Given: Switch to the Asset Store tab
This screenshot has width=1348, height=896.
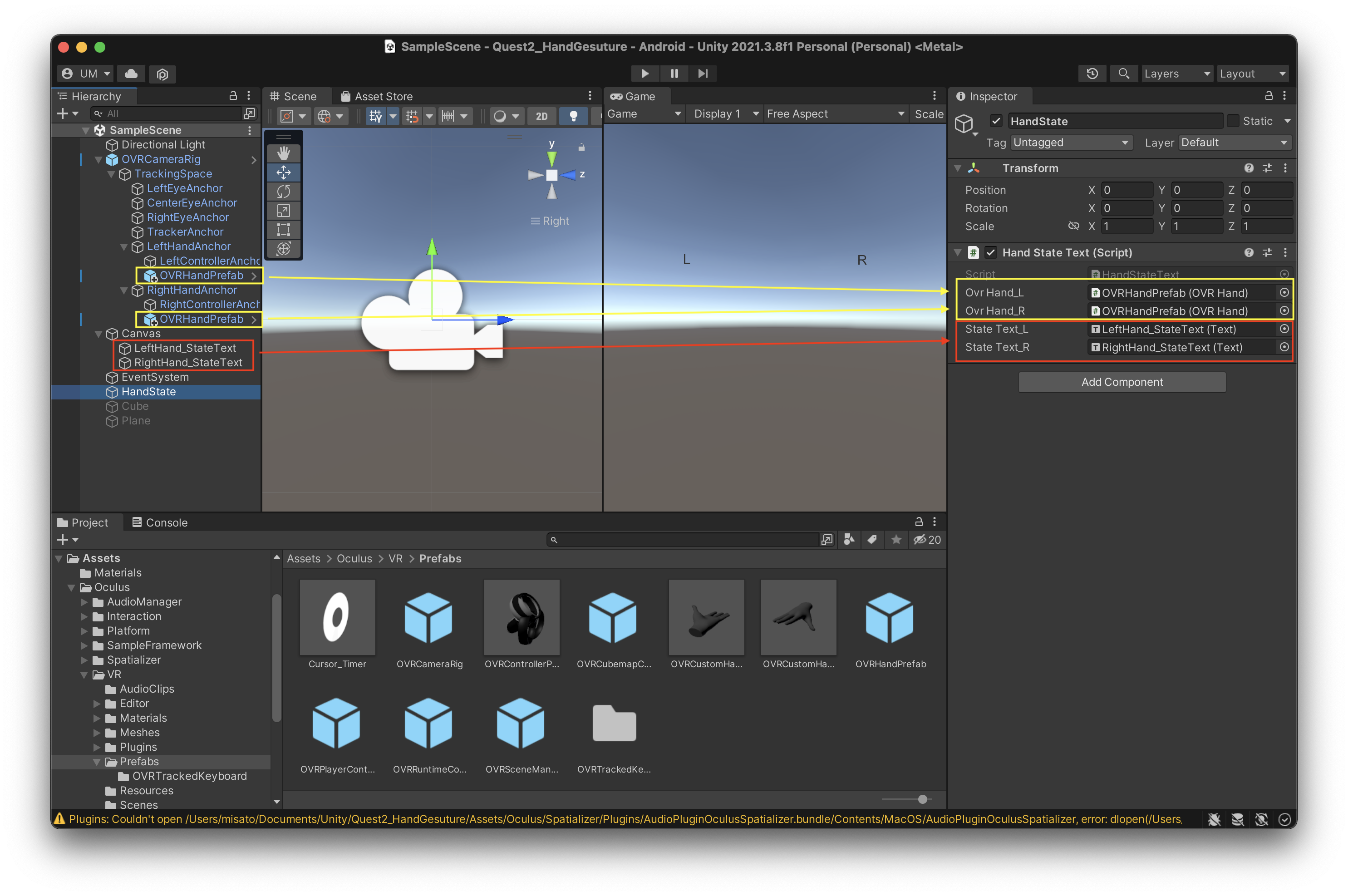Looking at the screenshot, I should click(377, 96).
